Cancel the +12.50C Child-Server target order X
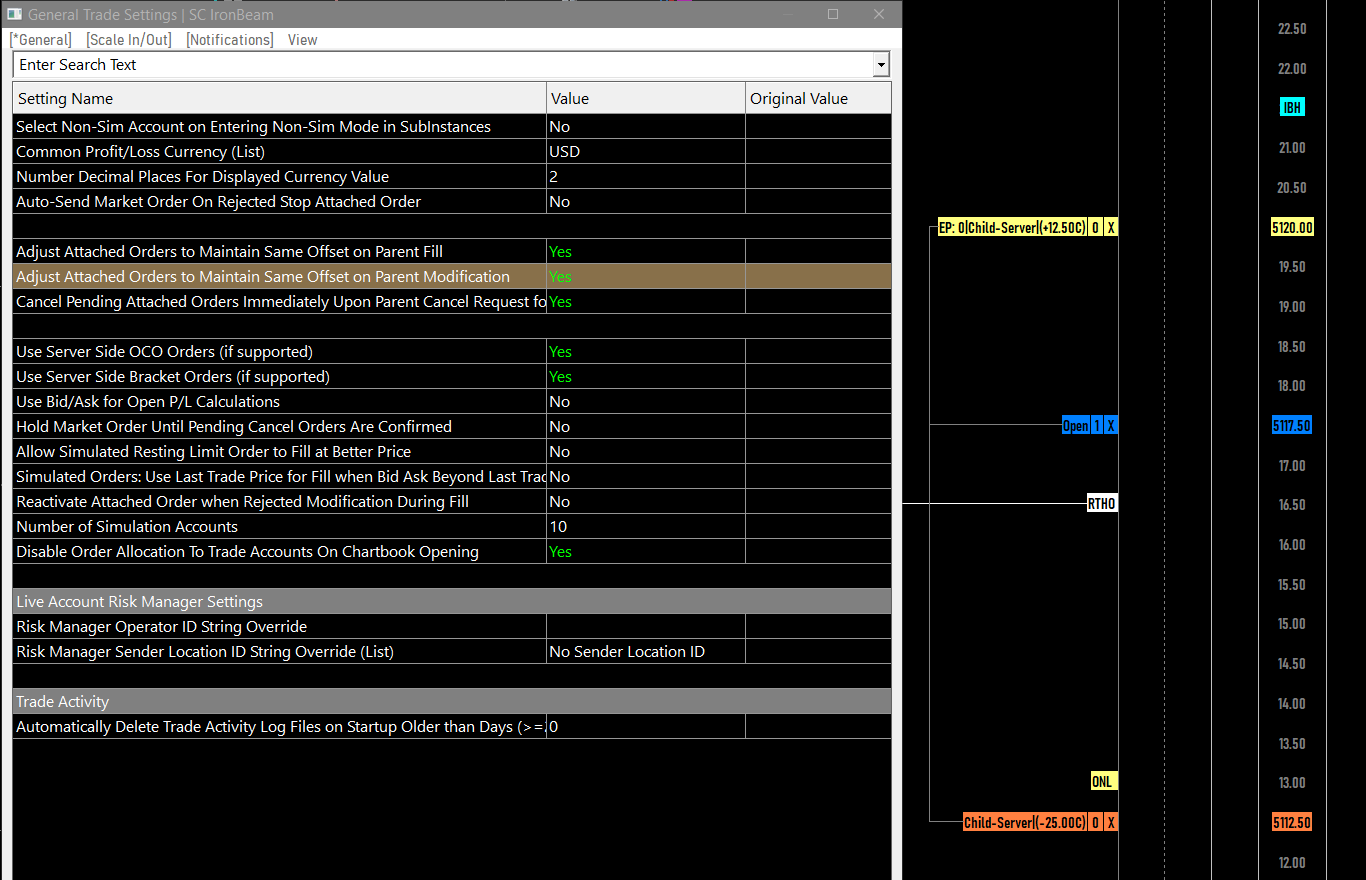The height and width of the screenshot is (880, 1366). (1110, 228)
